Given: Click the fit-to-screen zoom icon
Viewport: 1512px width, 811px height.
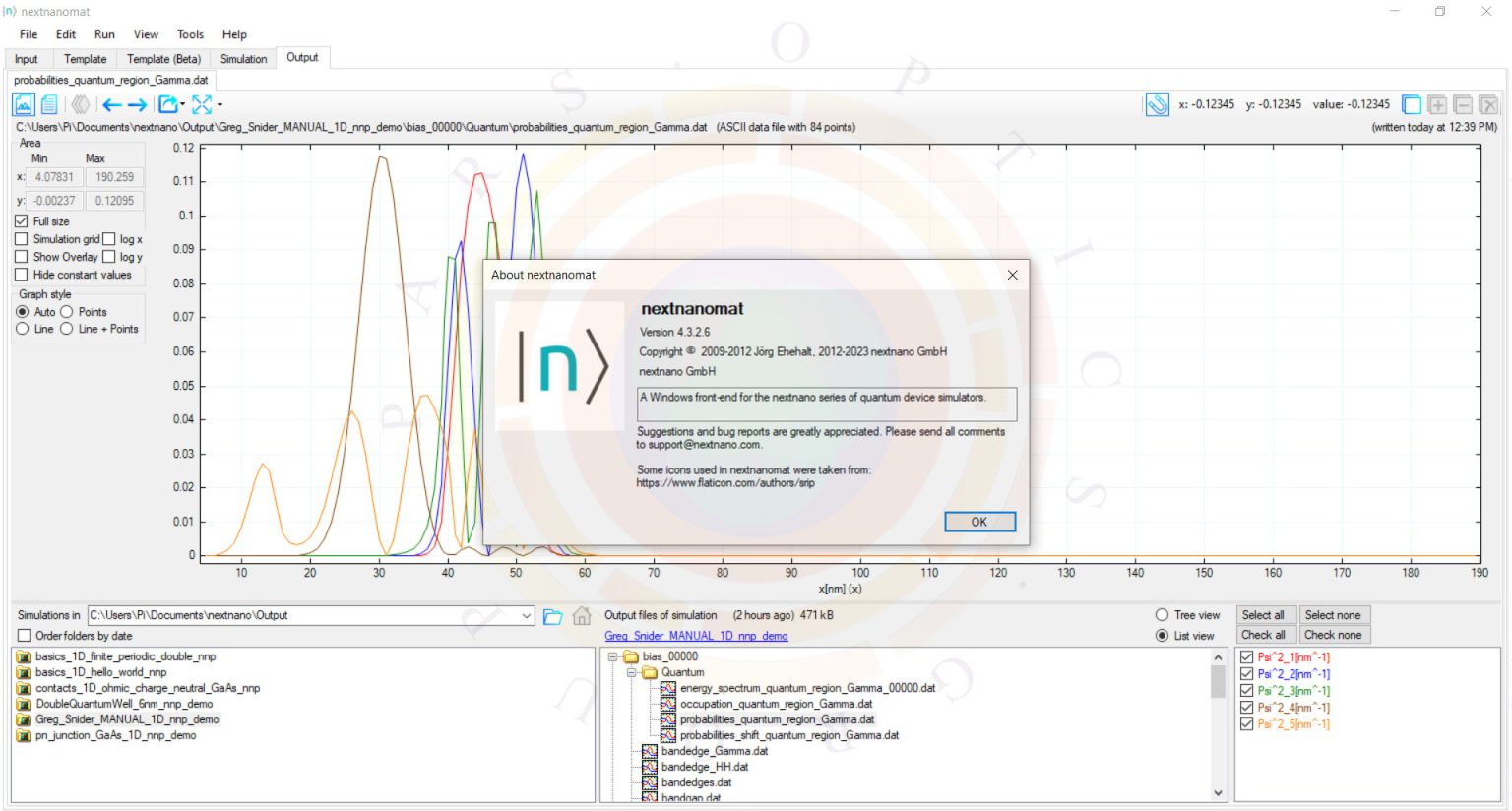Looking at the screenshot, I should click(203, 104).
